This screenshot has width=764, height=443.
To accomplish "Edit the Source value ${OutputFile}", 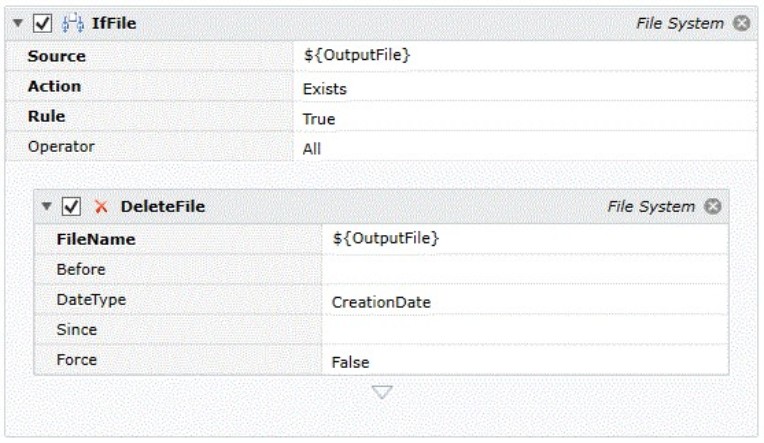I will (525, 56).
